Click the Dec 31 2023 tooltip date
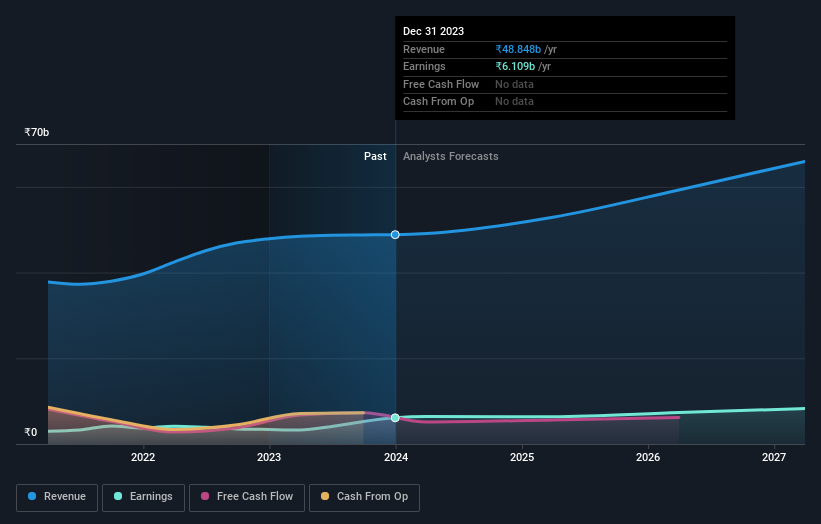Screen dimensions: 821x524 [x=434, y=31]
